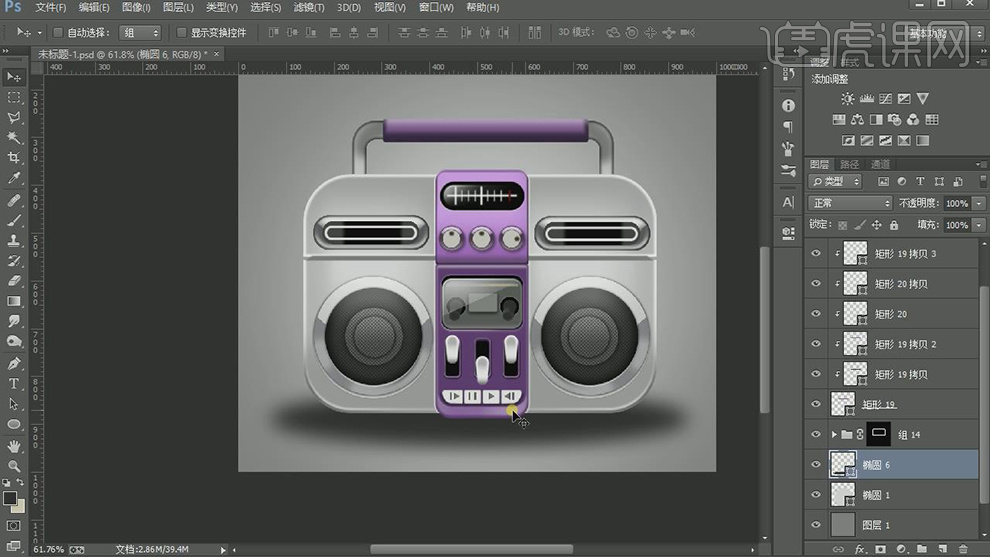Select the Zoom magnifier tool
Viewport: 990px width, 557px height.
click(x=14, y=466)
